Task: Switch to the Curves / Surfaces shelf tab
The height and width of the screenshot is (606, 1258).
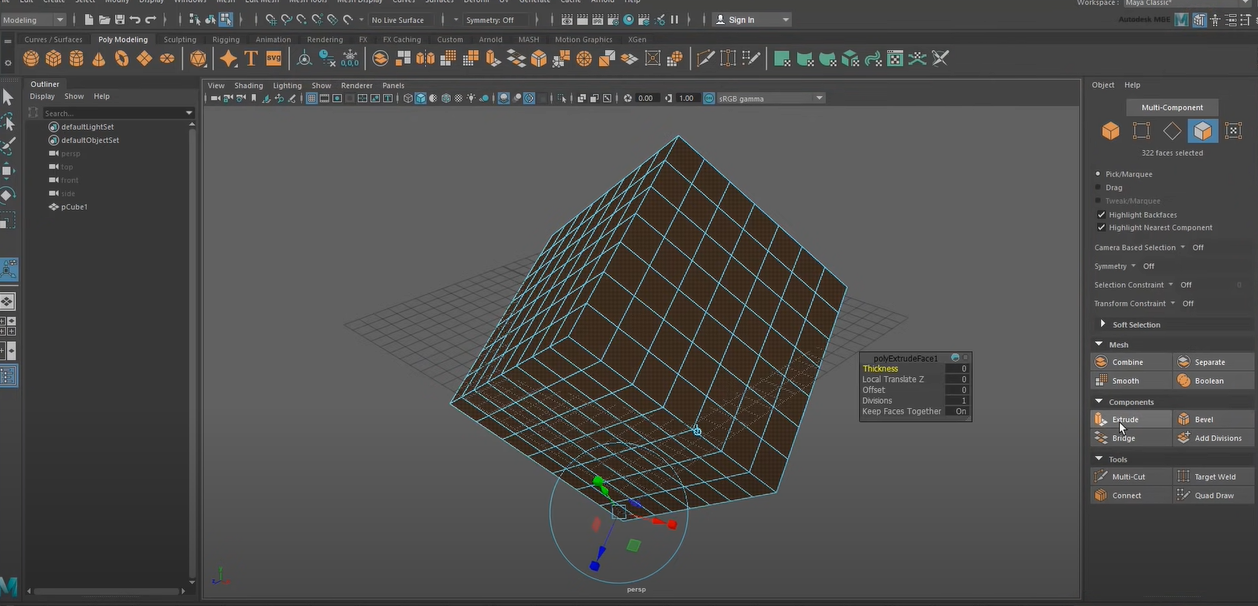Action: 53,40
